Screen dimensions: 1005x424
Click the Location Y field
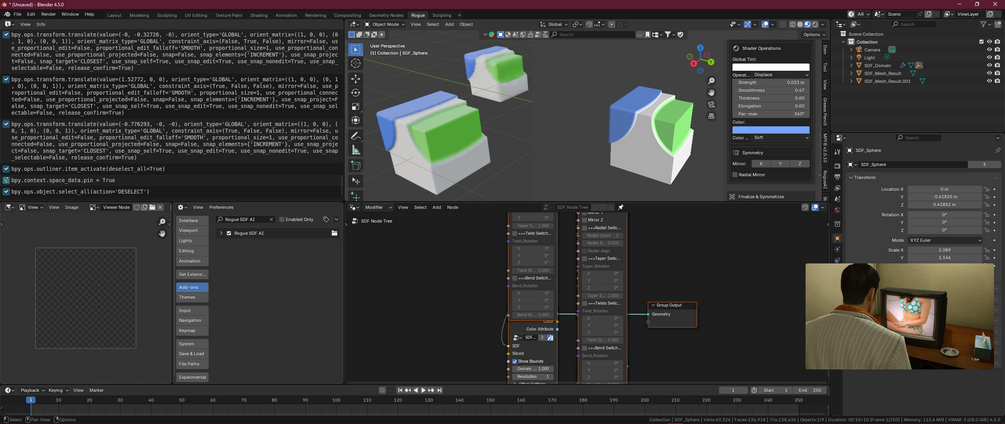point(944,197)
